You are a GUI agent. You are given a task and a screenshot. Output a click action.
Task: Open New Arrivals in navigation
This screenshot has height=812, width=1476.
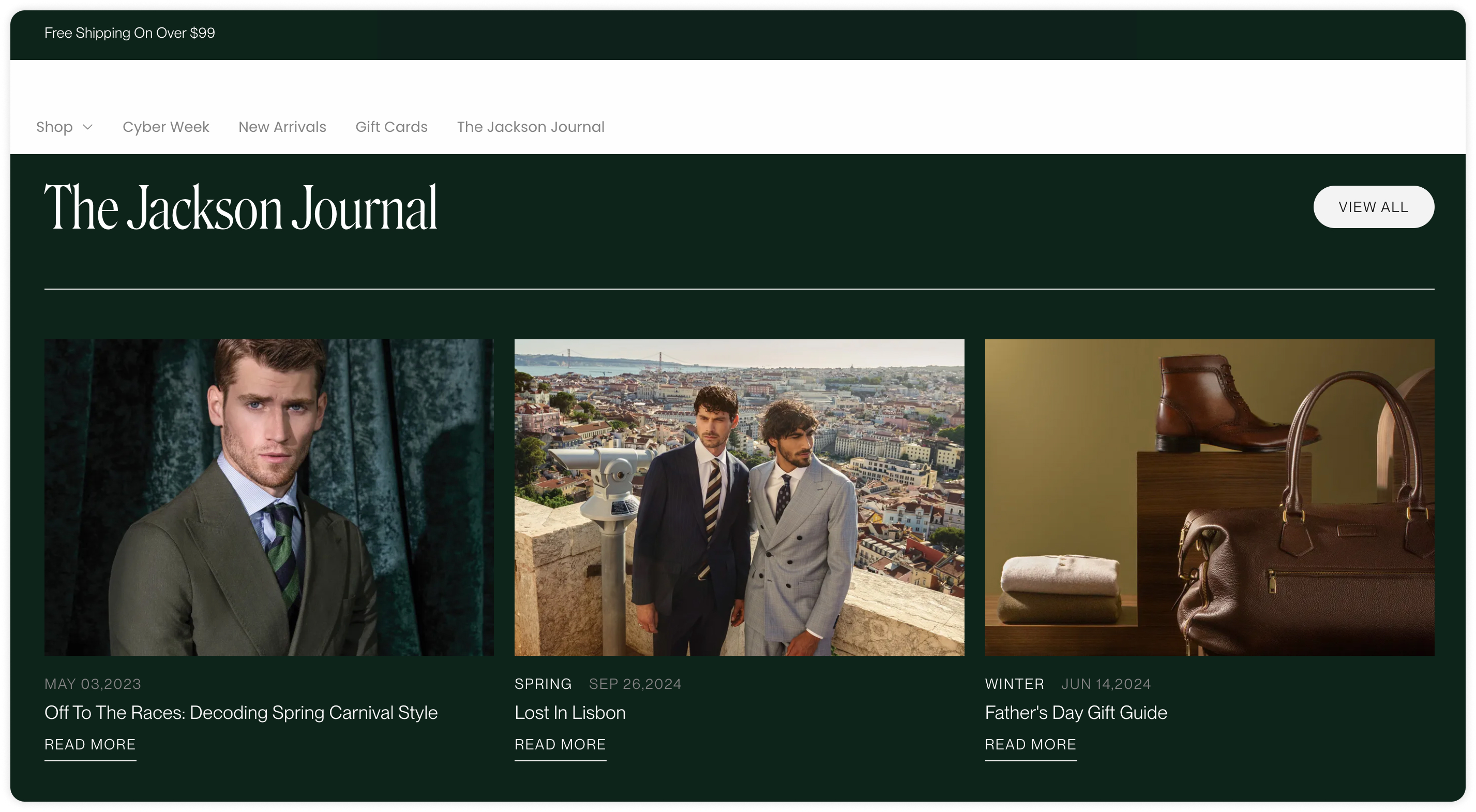[x=282, y=127]
